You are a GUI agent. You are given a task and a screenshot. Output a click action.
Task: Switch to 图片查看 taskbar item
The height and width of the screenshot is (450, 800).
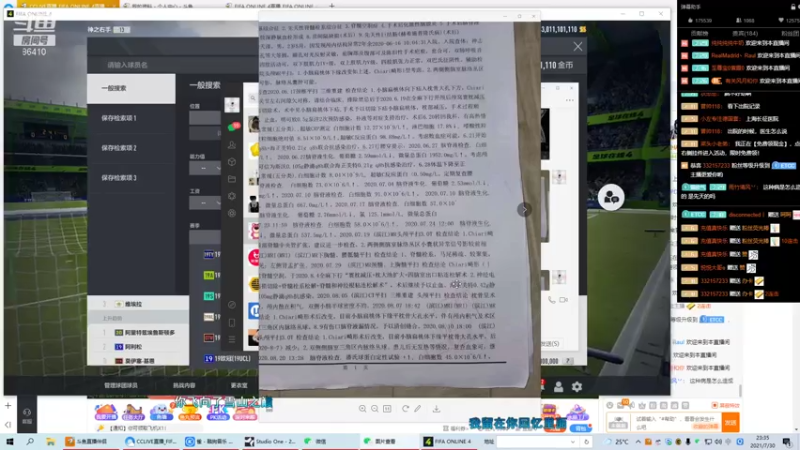click(x=389, y=442)
